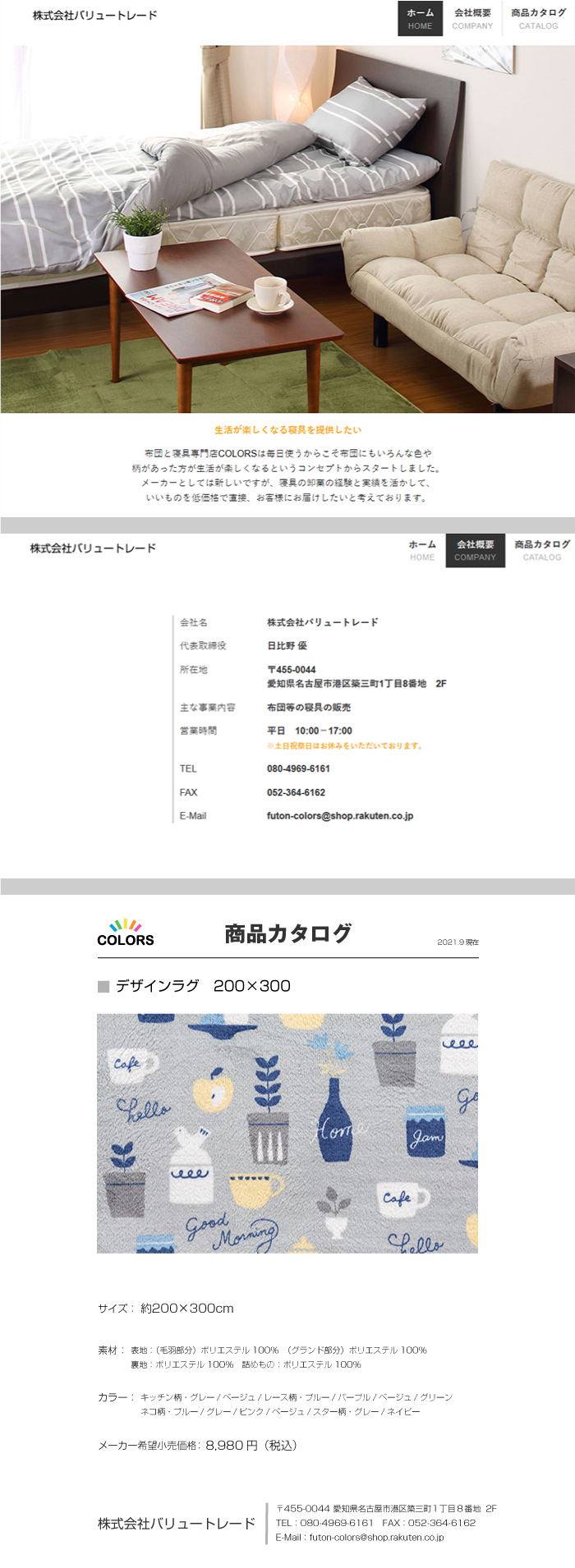The height and width of the screenshot is (1568, 575).
Task: Click the email address in the footer
Action: coord(375,1538)
